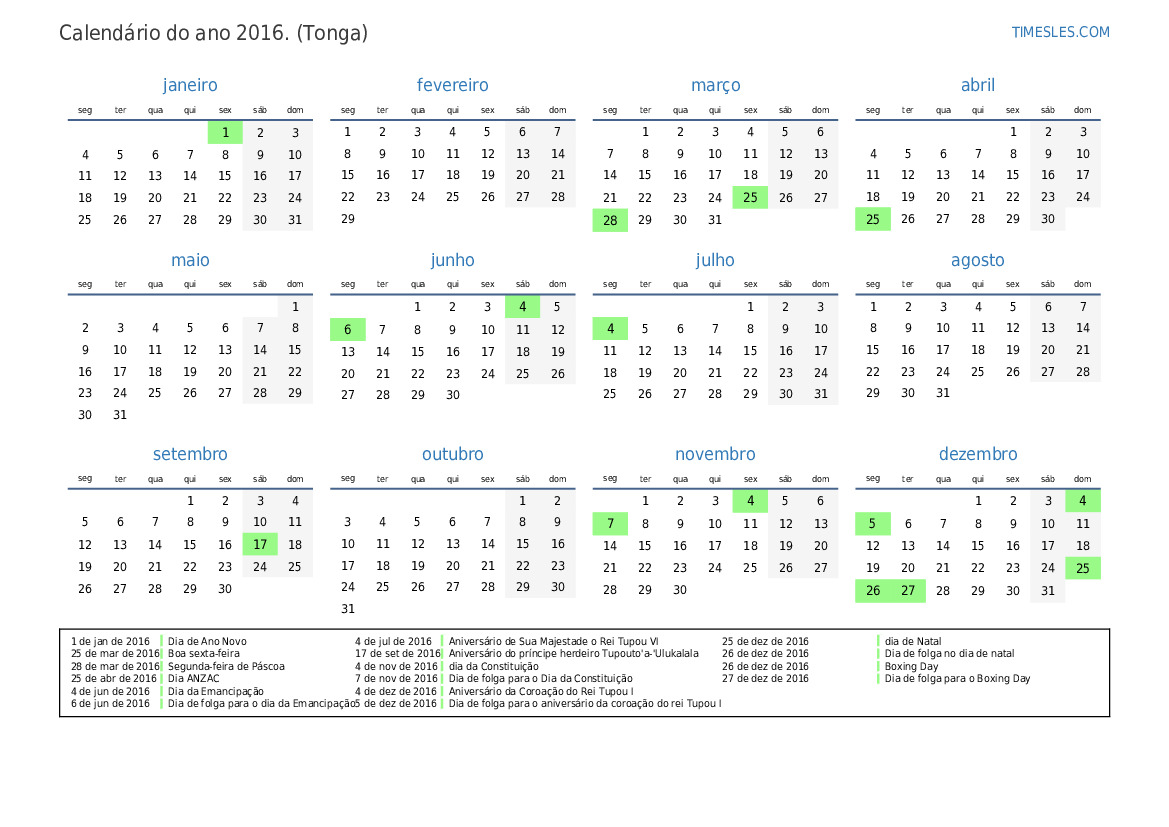This screenshot has height=827, width=1169.
Task: Click 'Dia de Ano Novo' legend entry
Action: tap(207, 641)
